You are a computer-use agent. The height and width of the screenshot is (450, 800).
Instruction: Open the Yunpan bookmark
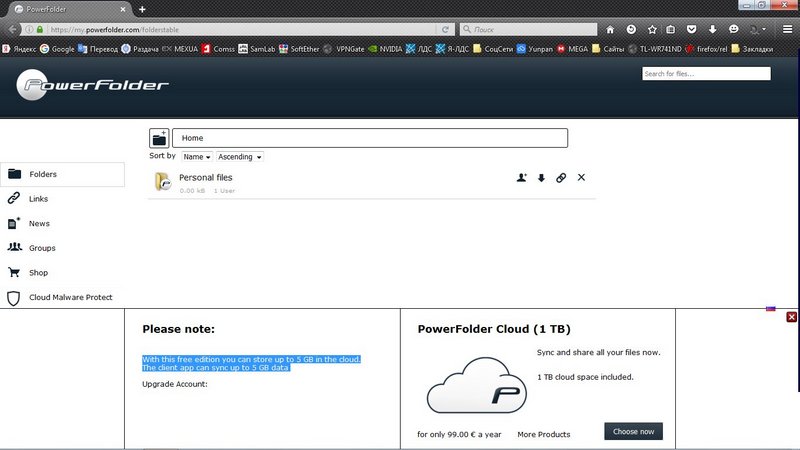(x=535, y=49)
